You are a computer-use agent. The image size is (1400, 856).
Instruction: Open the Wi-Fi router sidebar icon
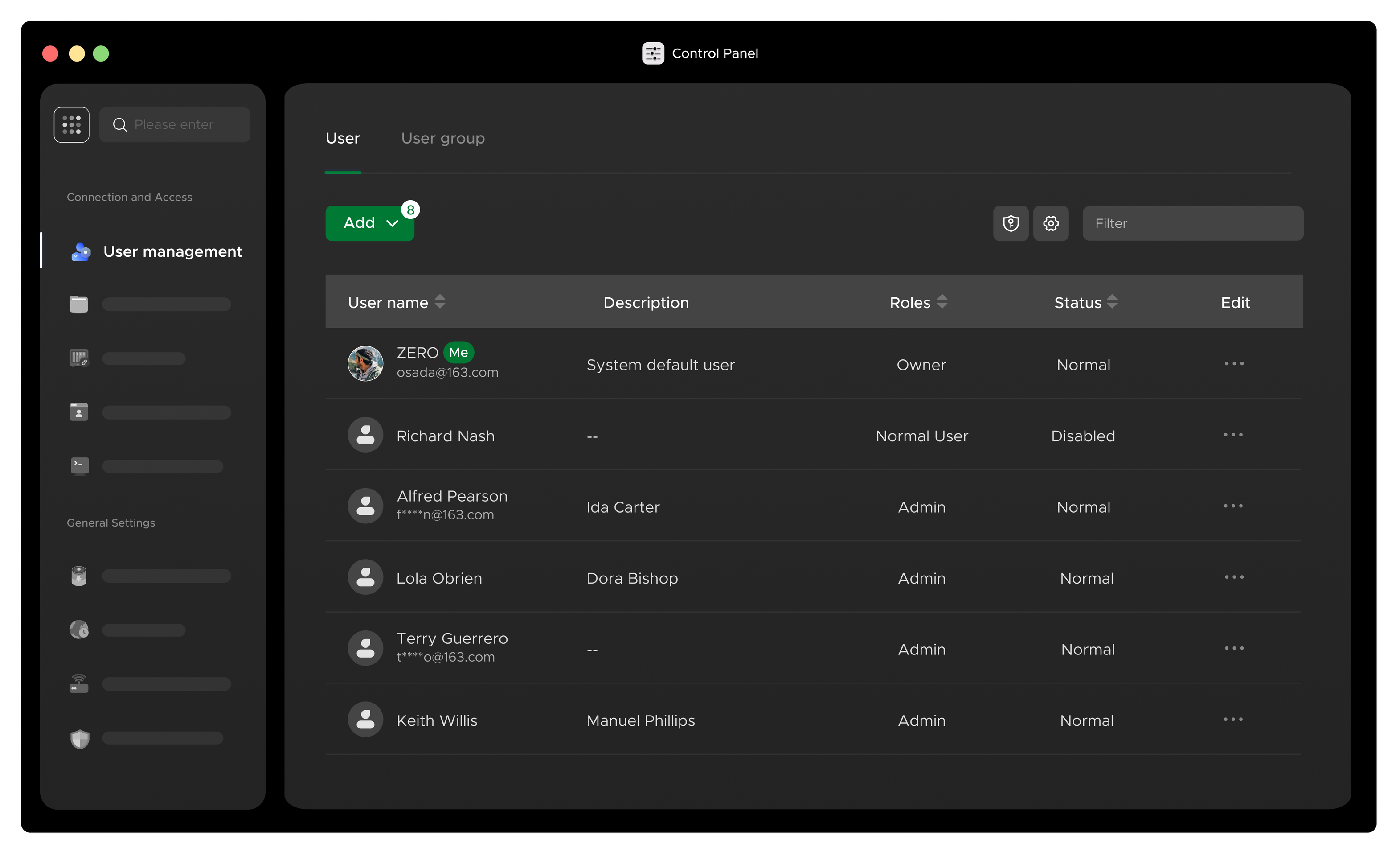(x=79, y=684)
